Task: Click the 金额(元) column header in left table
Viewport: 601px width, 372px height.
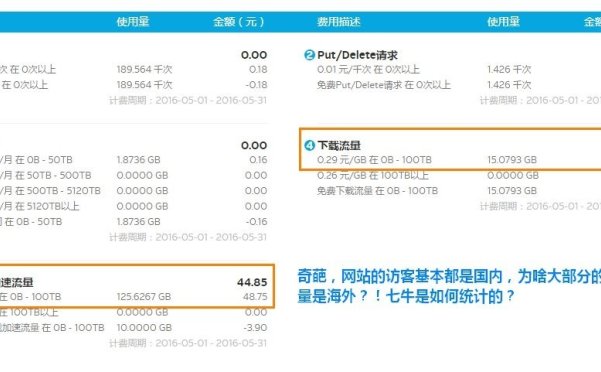Action: (239, 22)
